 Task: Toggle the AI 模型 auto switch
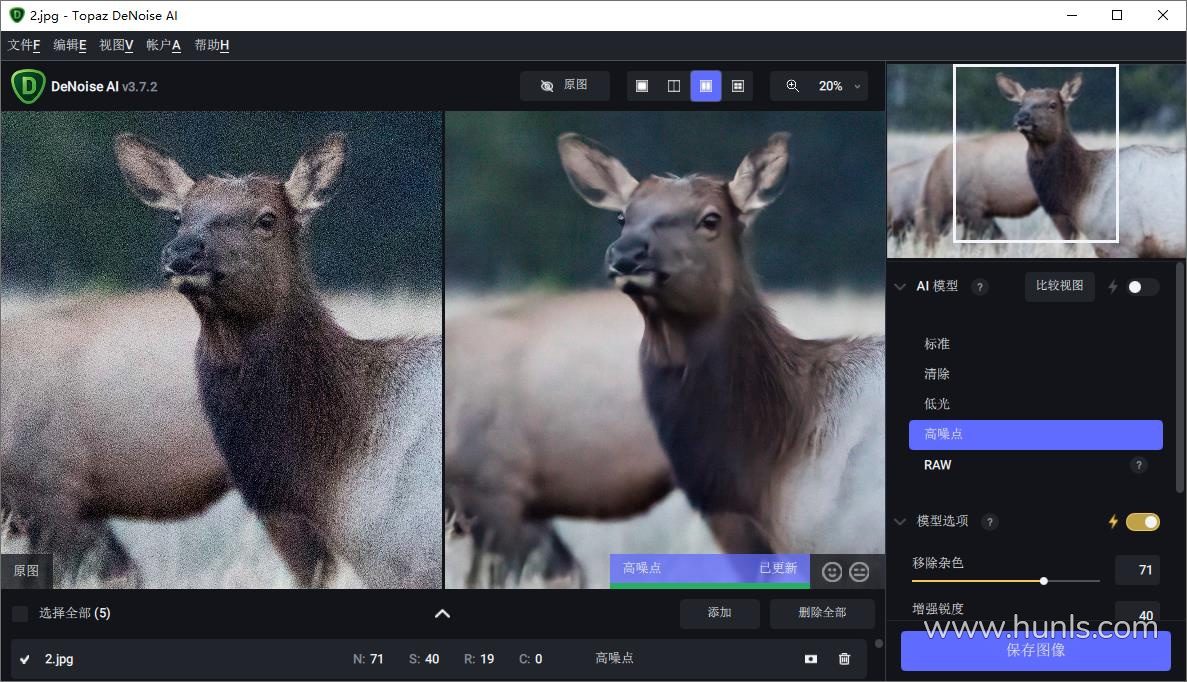(x=1142, y=287)
